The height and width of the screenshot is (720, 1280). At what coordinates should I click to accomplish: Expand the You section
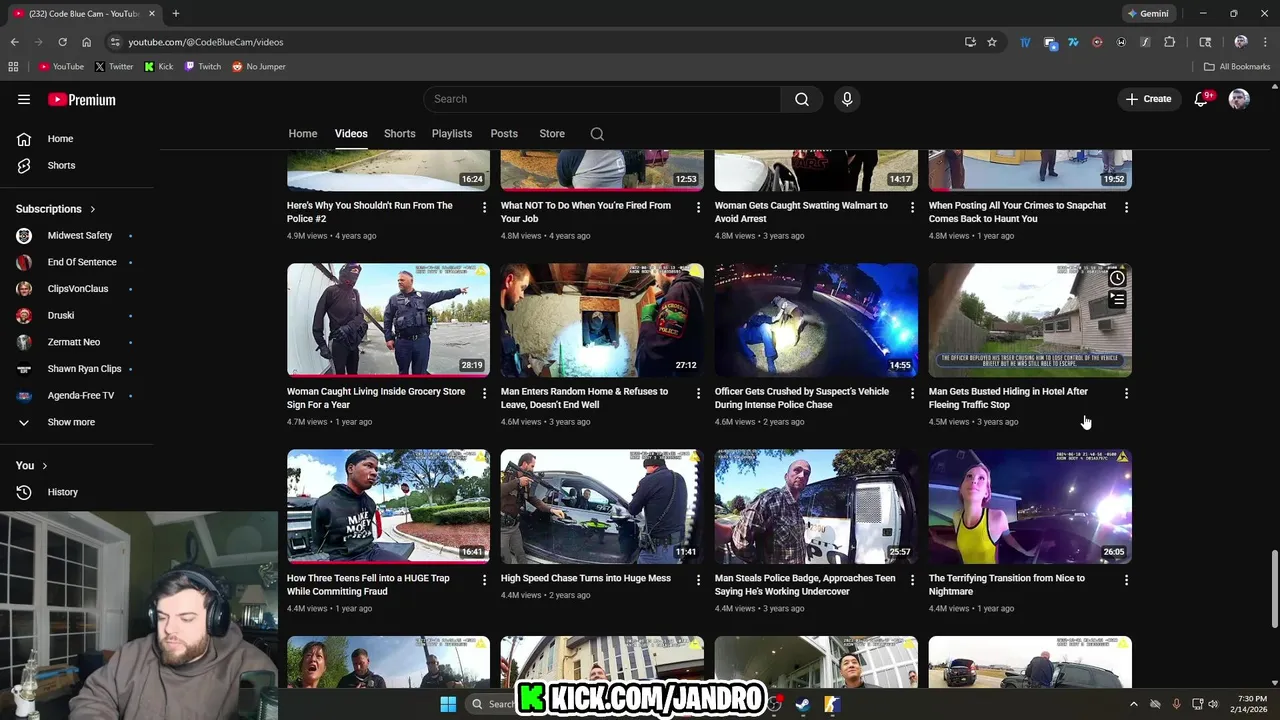click(x=32, y=466)
